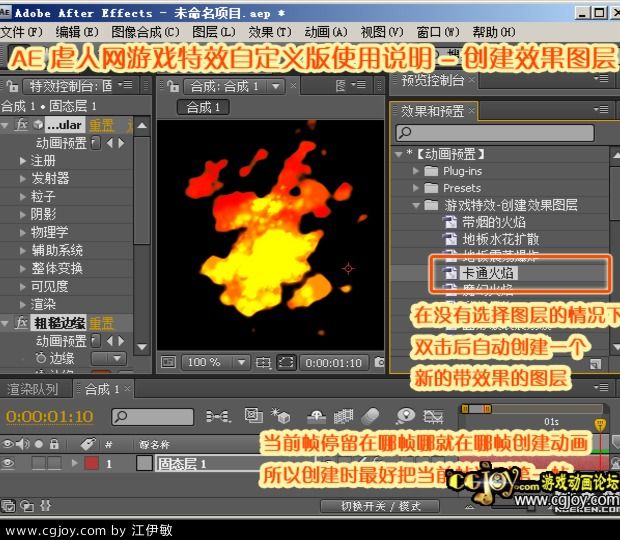Click the always preview this view icon
The image size is (620, 540).
pos(168,362)
